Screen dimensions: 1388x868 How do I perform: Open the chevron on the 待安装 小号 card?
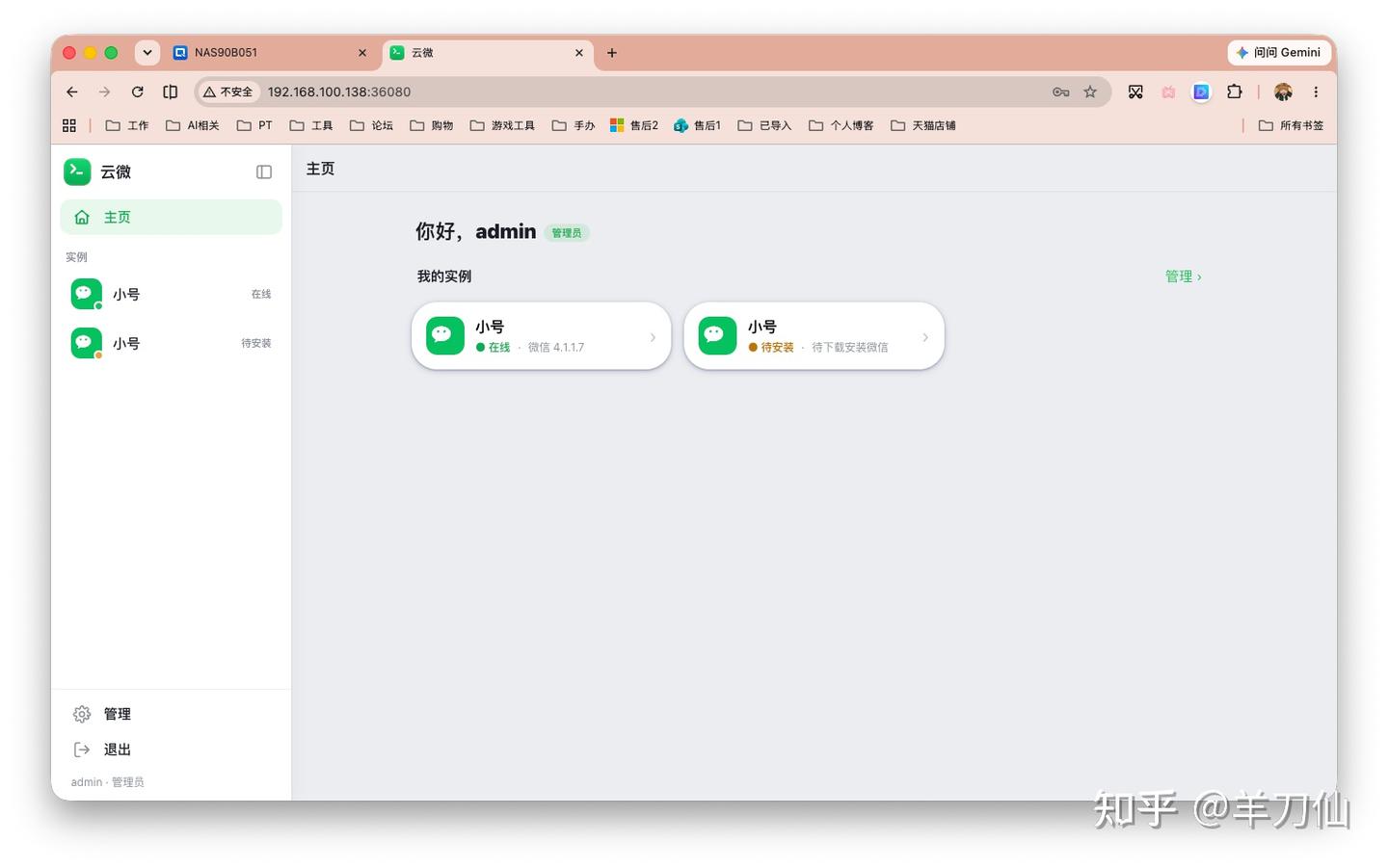925,337
